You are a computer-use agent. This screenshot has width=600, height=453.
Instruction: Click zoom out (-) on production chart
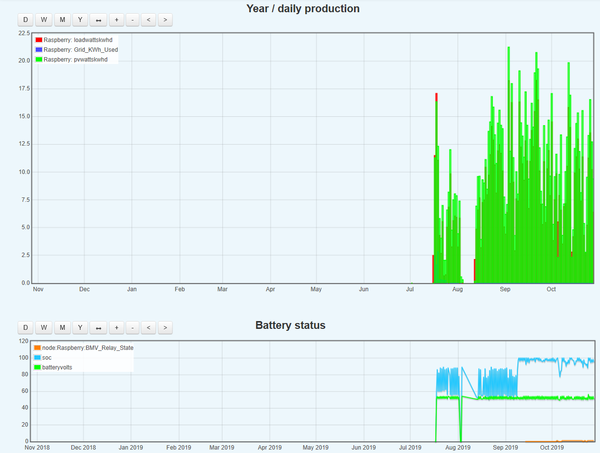[x=132, y=19]
